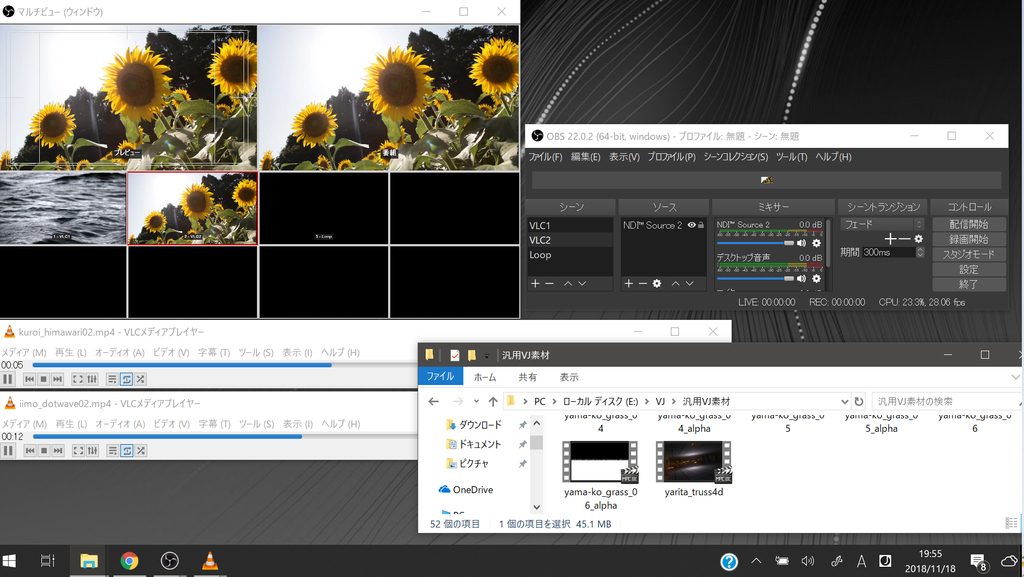1024x577 pixels.
Task: Expand the Explorer ribbon chevron
Action: click(1015, 377)
